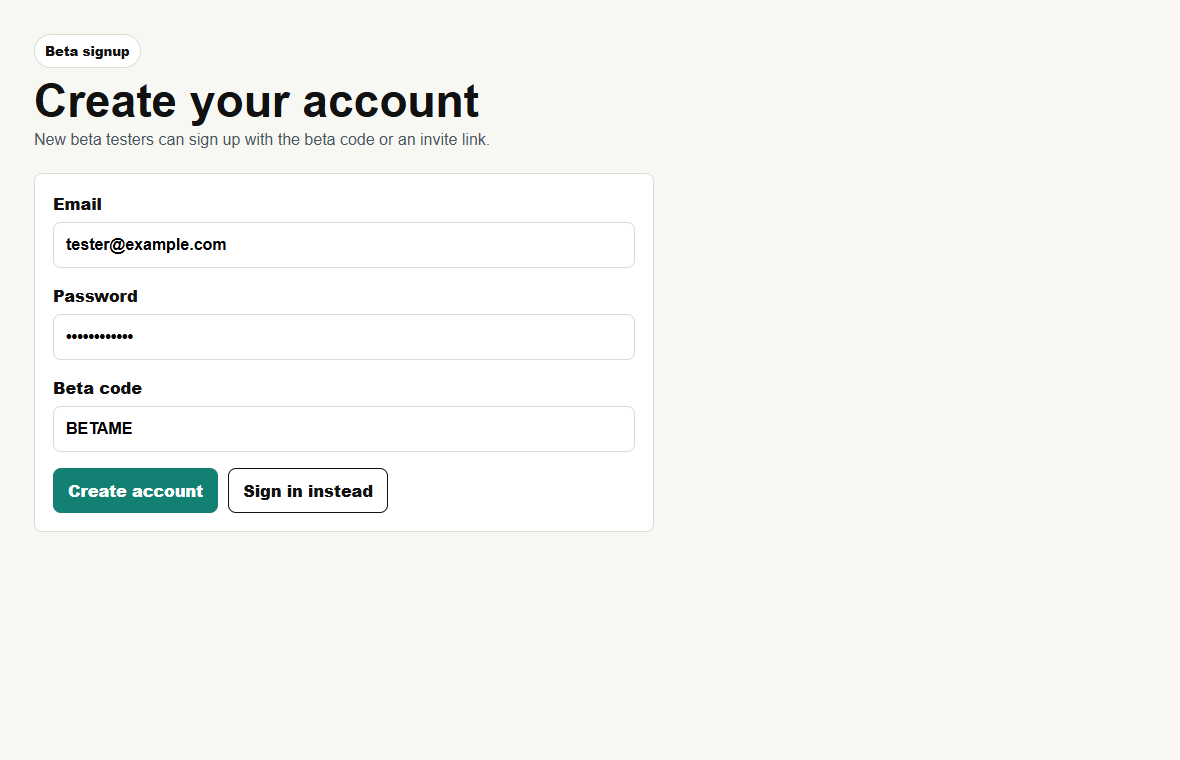Viewport: 1180px width, 760px height.
Task: Click the Create account button
Action: coord(135,491)
